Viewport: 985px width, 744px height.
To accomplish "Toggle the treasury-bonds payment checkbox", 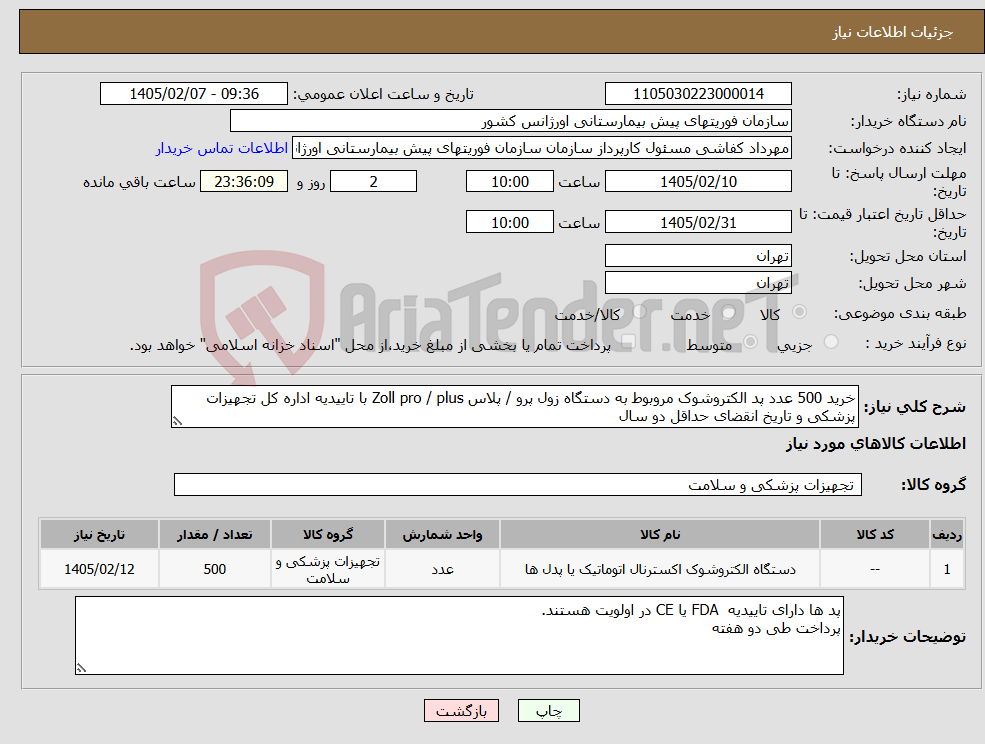I will [x=627, y=342].
